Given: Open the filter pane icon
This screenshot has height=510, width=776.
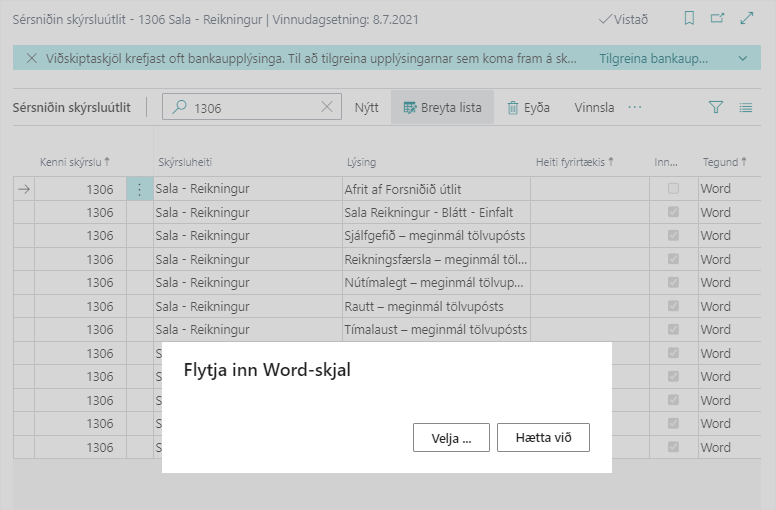Looking at the screenshot, I should [x=715, y=107].
